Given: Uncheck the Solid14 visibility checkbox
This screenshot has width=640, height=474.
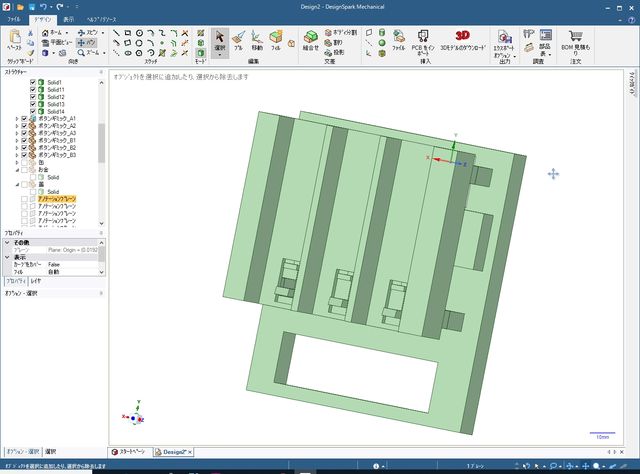Looking at the screenshot, I should pyautogui.click(x=33, y=111).
